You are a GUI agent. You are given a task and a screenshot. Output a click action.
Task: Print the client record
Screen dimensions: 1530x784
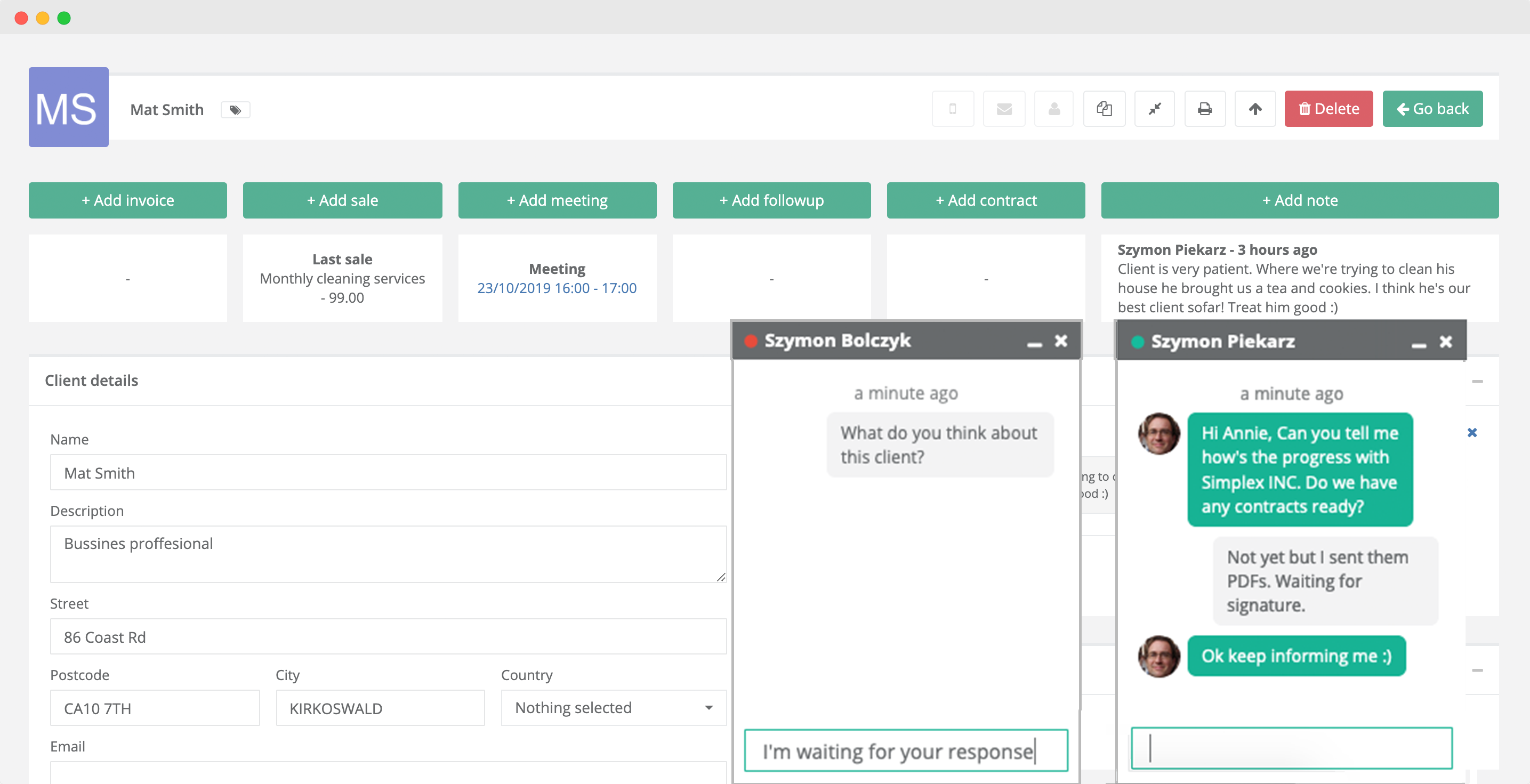(1204, 109)
